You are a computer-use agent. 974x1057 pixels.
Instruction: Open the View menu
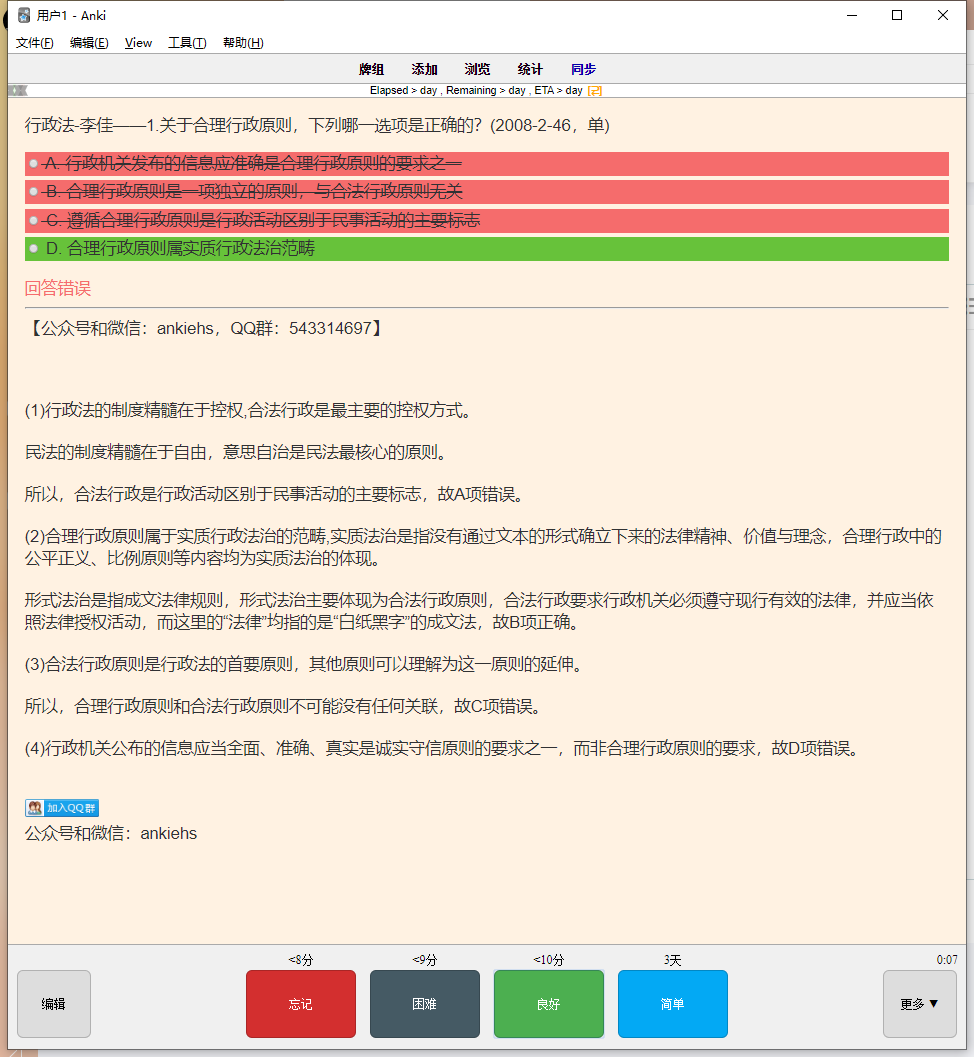click(138, 43)
